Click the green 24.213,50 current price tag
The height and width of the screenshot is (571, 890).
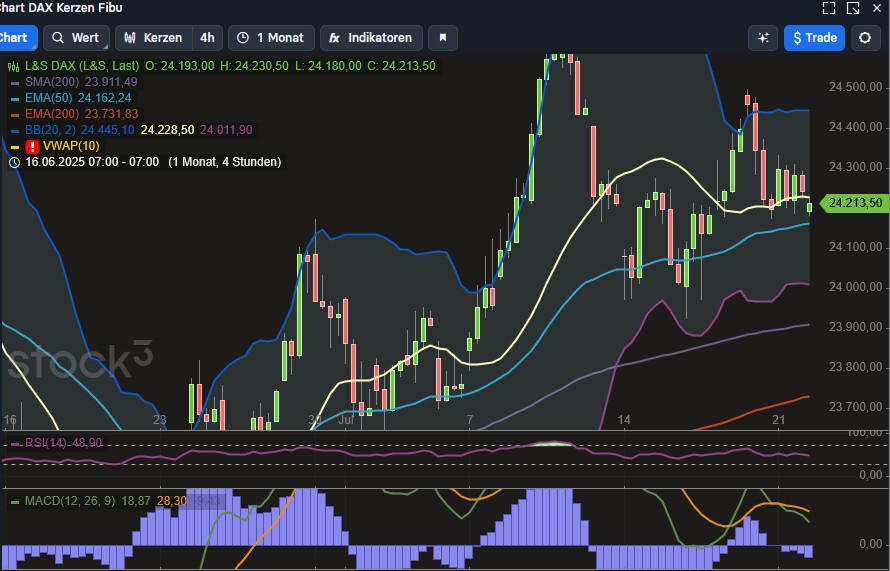tap(854, 203)
